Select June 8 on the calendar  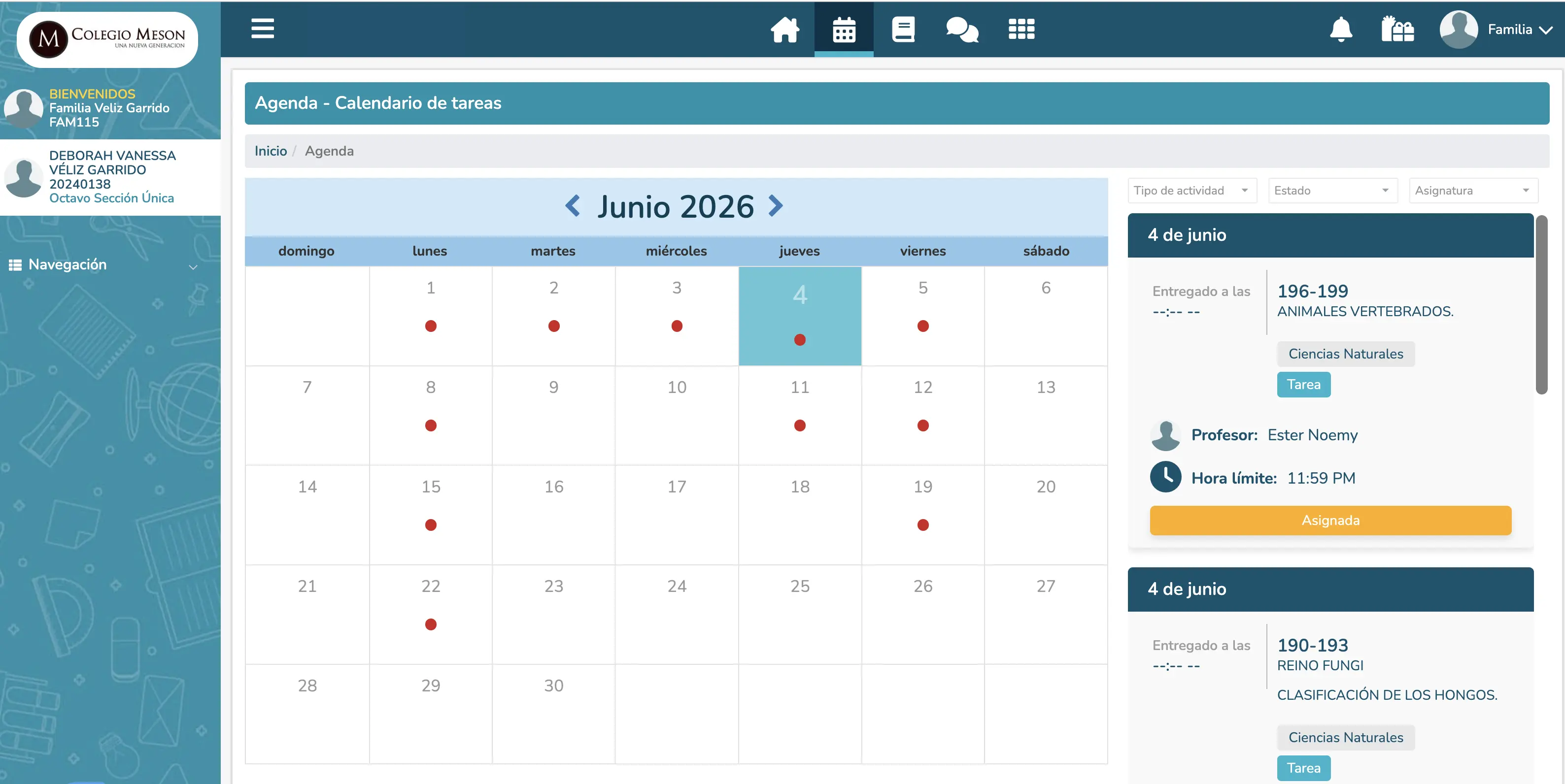pos(430,416)
